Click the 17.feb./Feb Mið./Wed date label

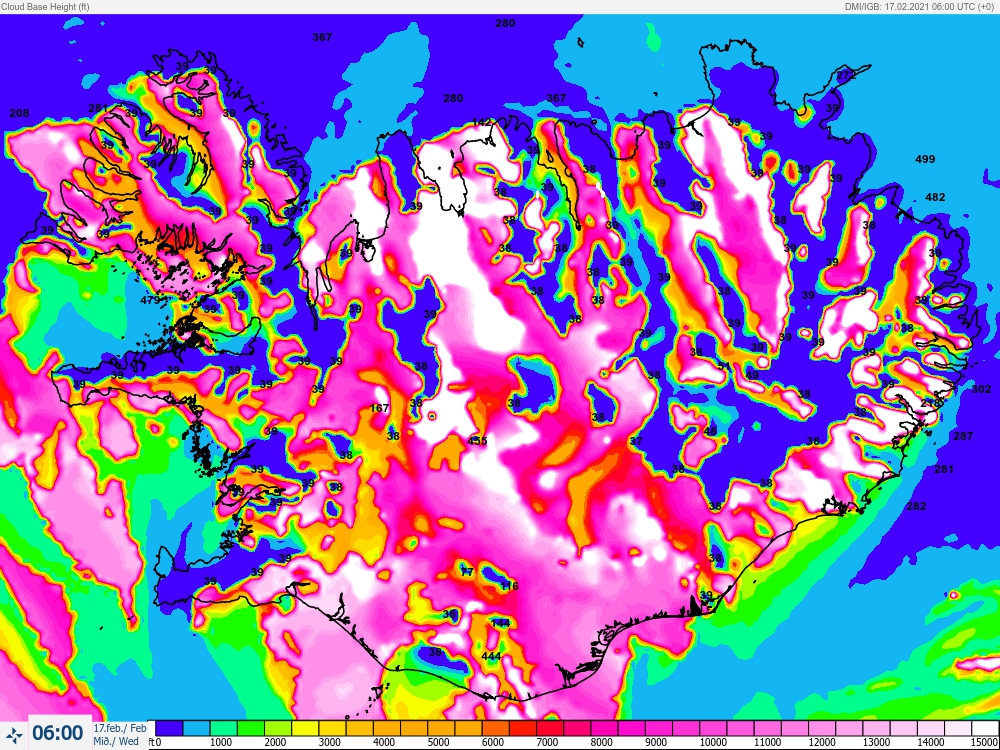(x=120, y=734)
